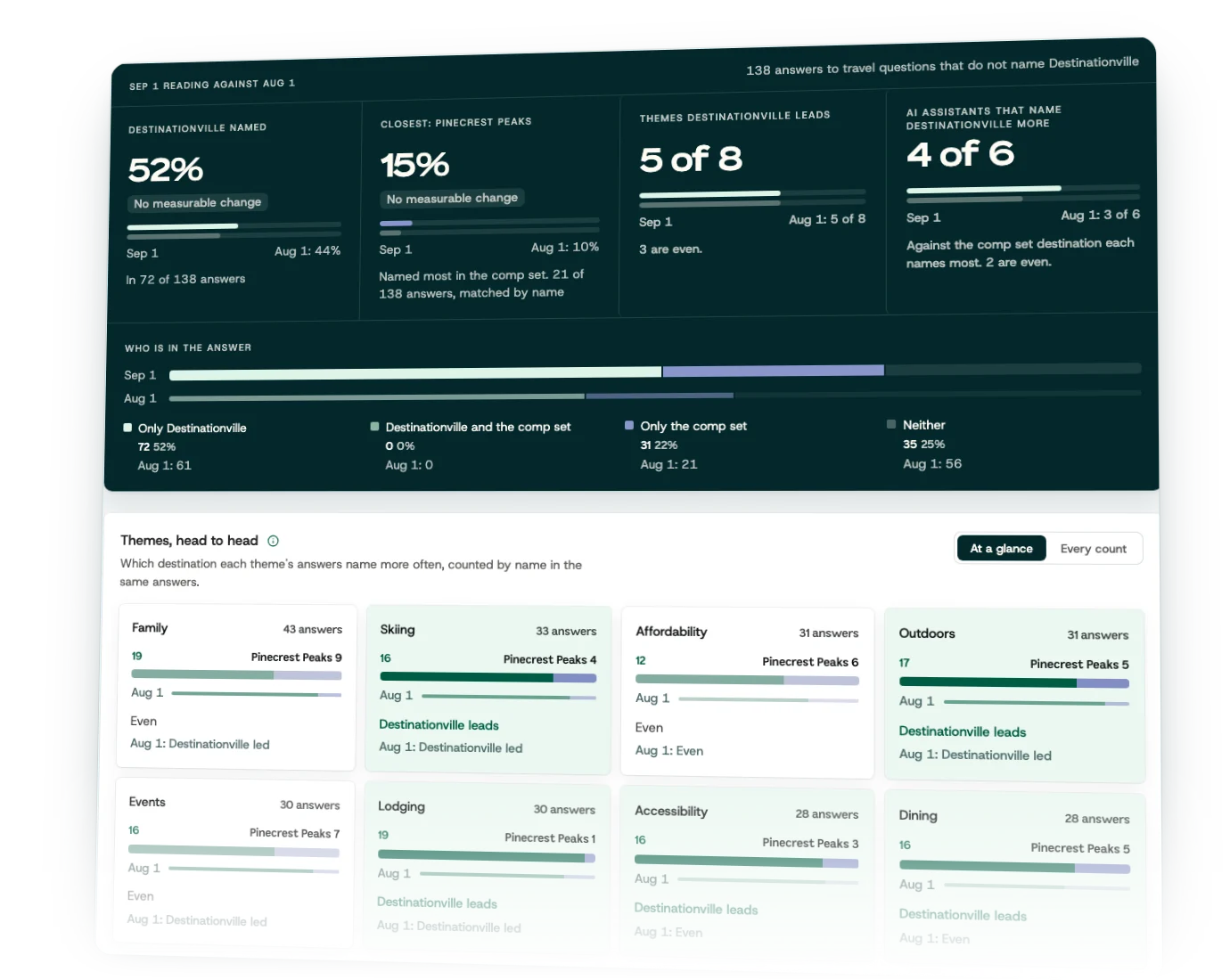Viewport: 1230px width, 980px height.
Task: Click "3 are even." under themes leads
Action: [x=670, y=249]
